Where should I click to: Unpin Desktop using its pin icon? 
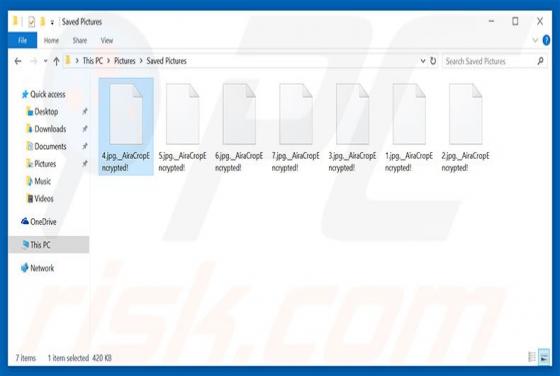[85, 112]
